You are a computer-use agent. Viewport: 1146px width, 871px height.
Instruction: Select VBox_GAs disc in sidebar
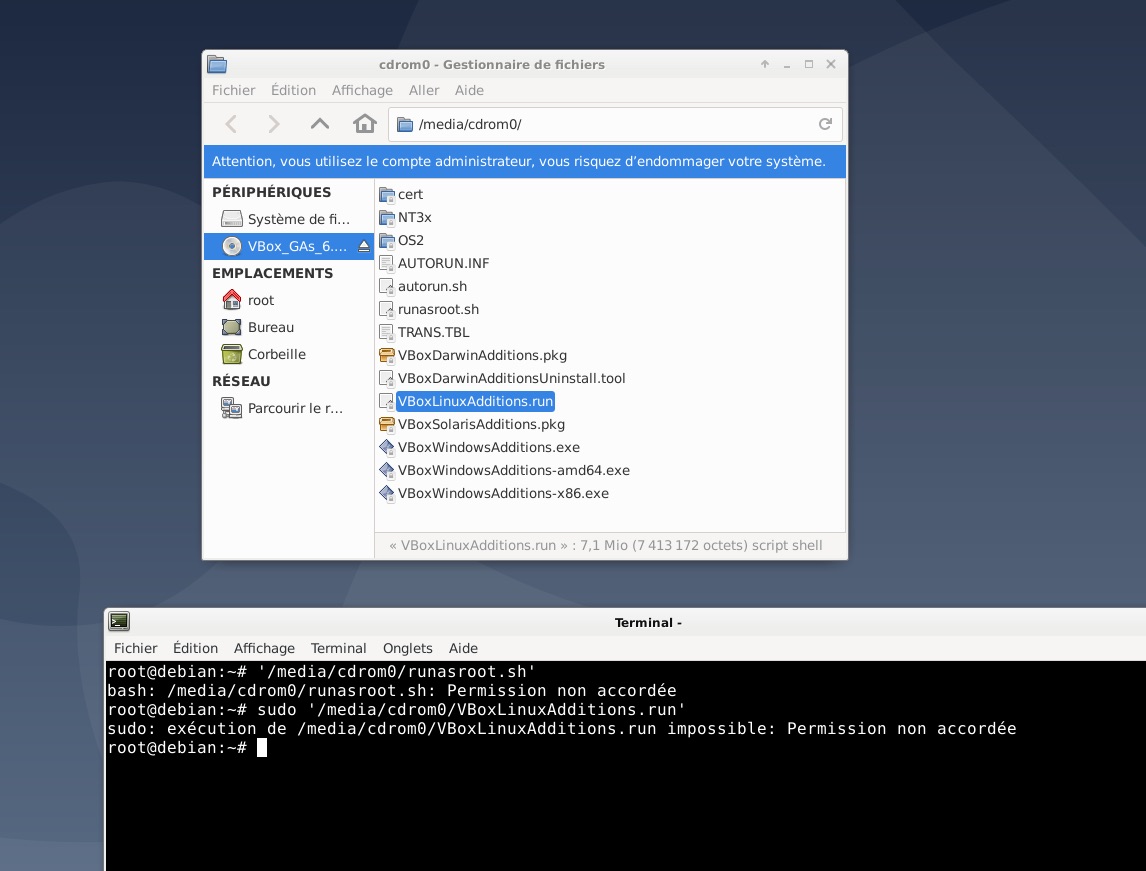click(x=289, y=246)
